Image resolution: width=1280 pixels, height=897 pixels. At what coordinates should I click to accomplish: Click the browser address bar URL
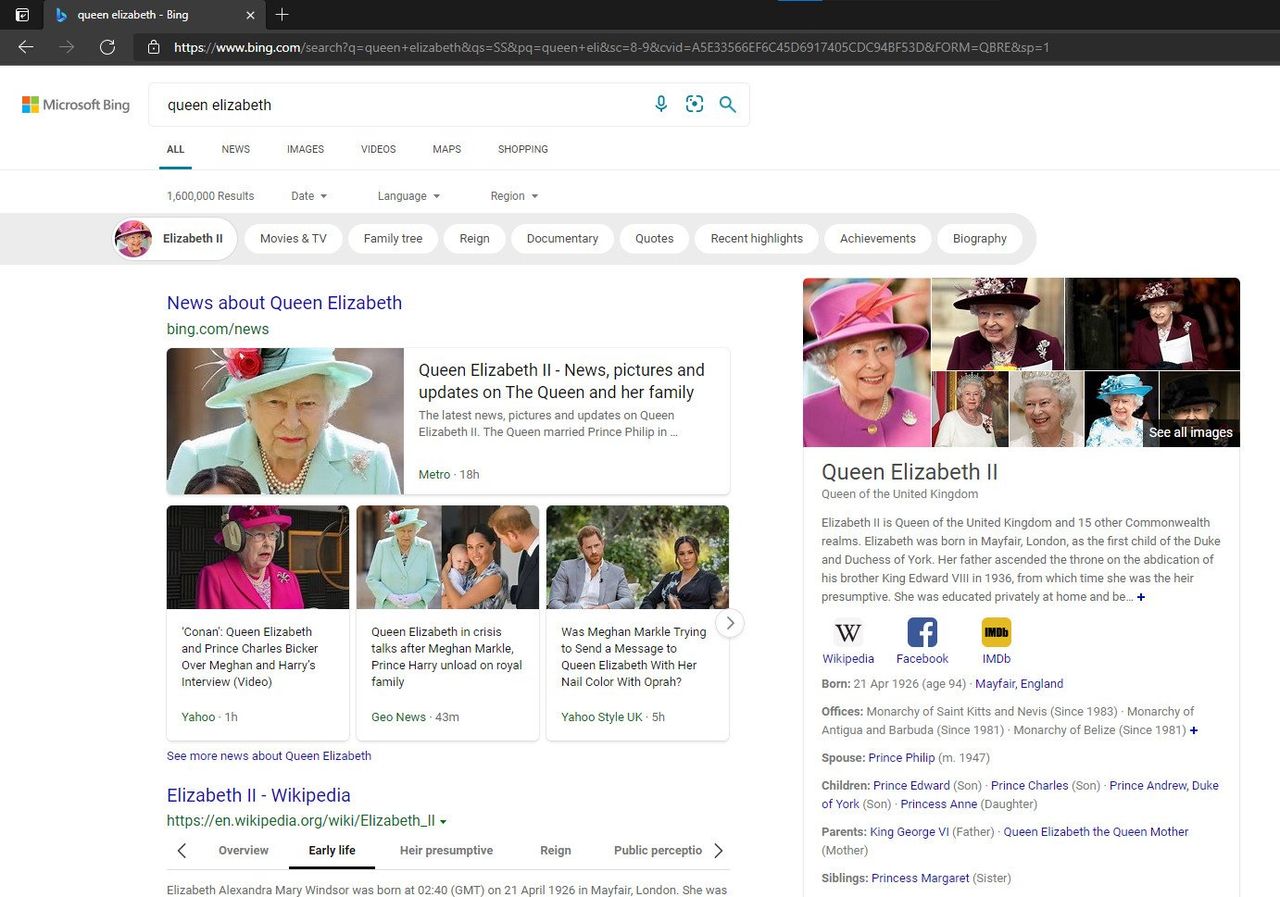[610, 47]
